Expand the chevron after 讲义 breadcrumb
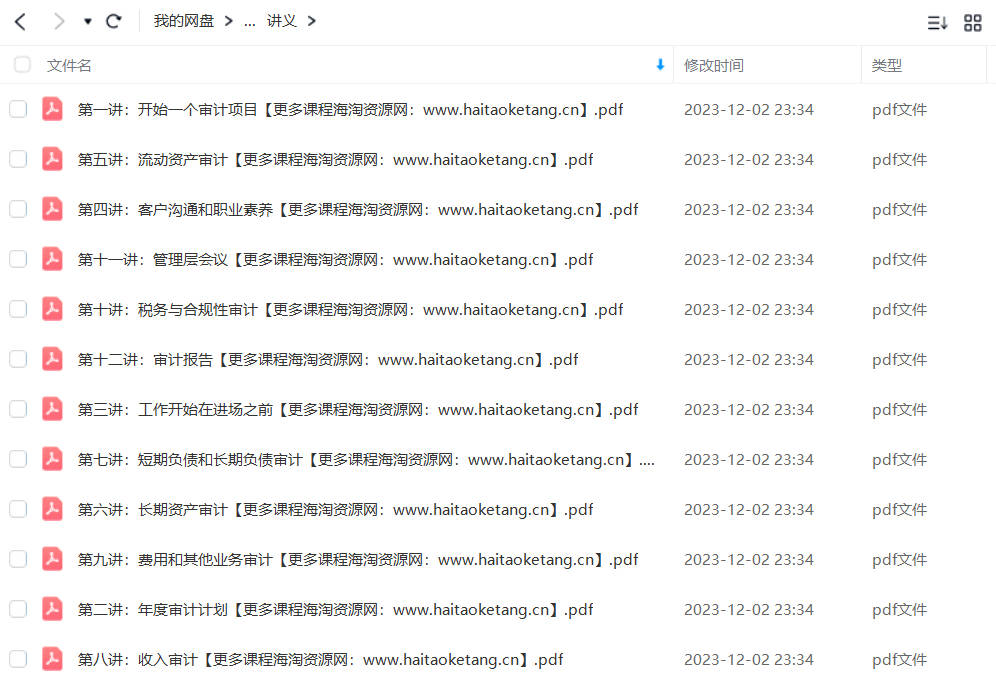 [x=311, y=21]
